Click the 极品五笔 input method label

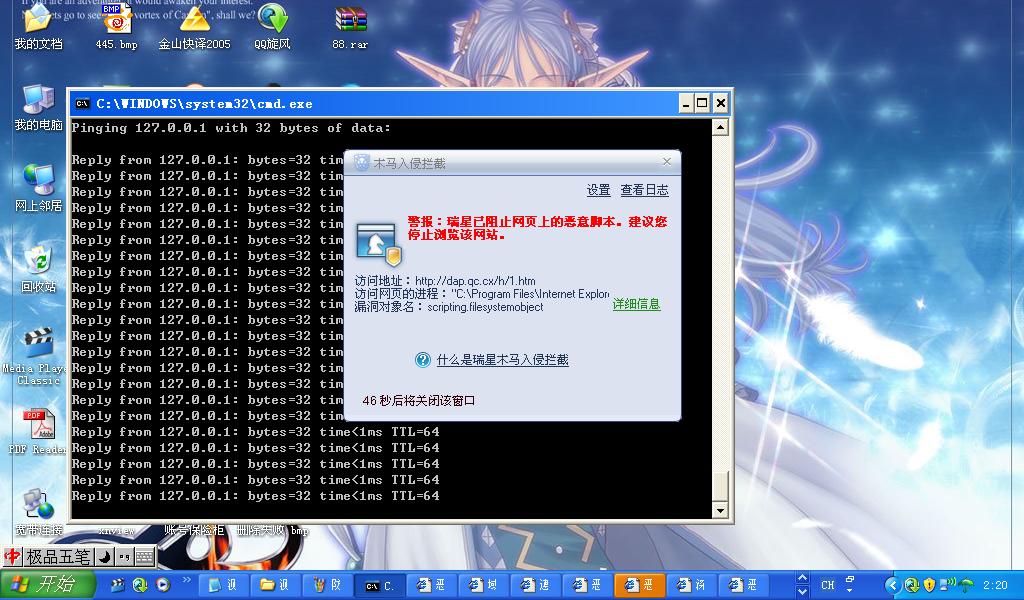(x=58, y=556)
